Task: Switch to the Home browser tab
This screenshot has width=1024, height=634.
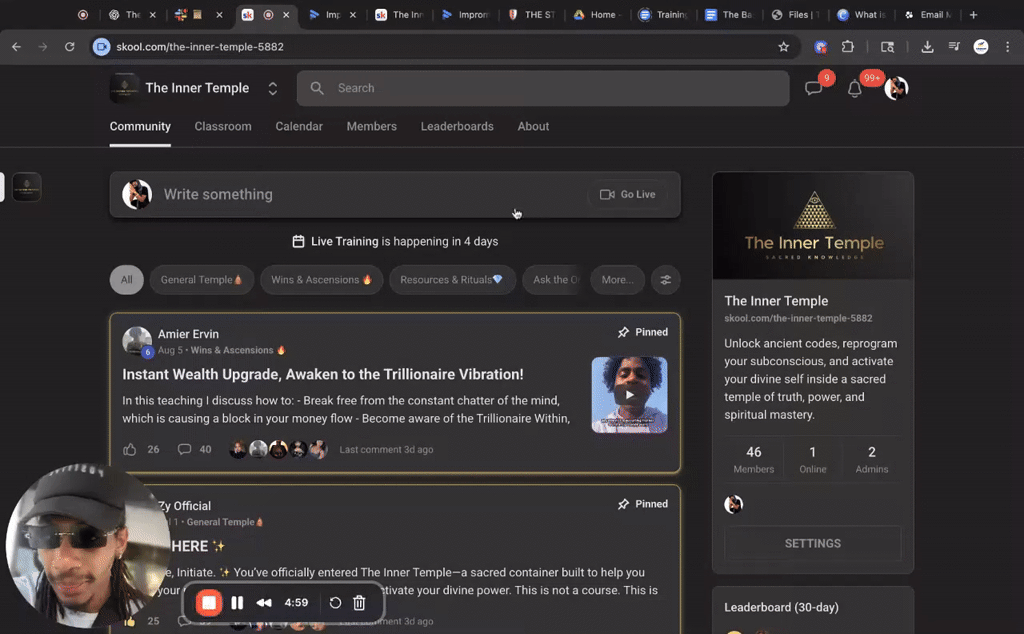Action: (x=598, y=14)
